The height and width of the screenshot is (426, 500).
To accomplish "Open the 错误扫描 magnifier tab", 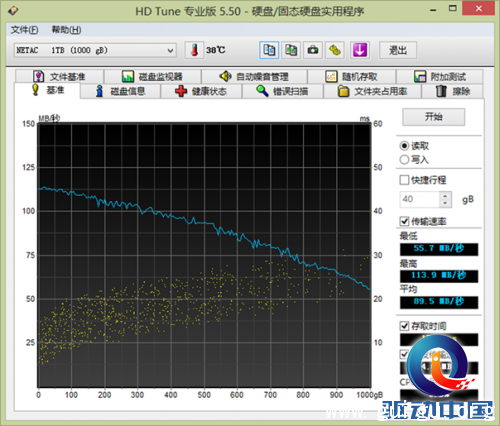I will 282,91.
